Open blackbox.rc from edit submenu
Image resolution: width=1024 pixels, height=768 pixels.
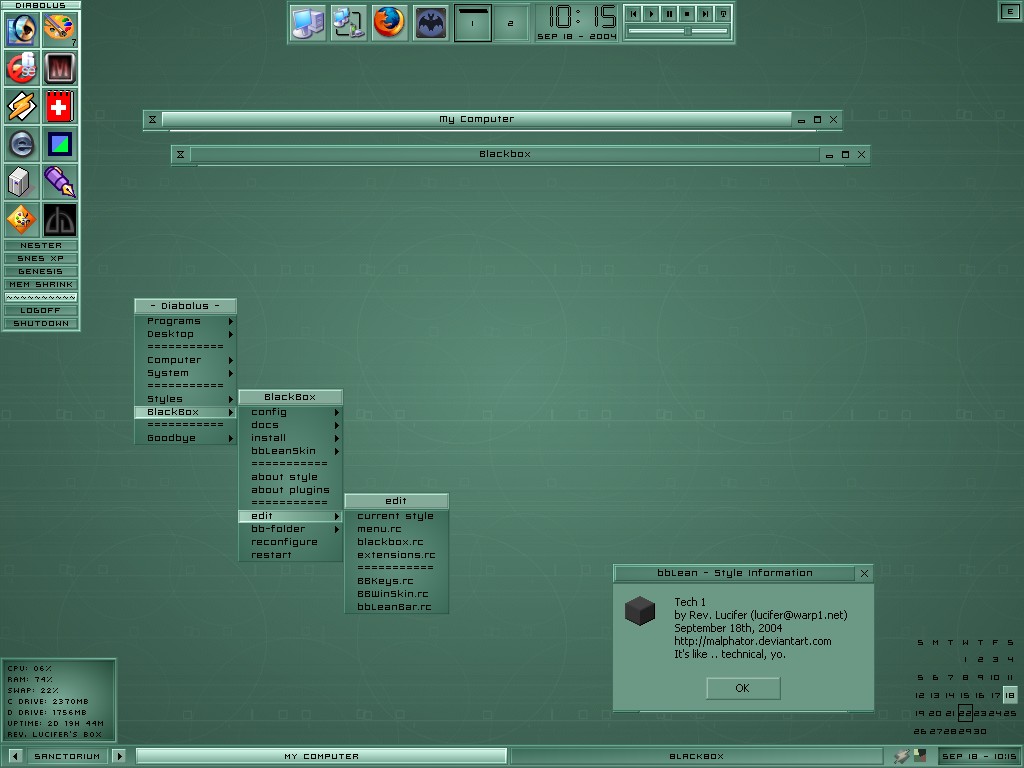coord(396,542)
